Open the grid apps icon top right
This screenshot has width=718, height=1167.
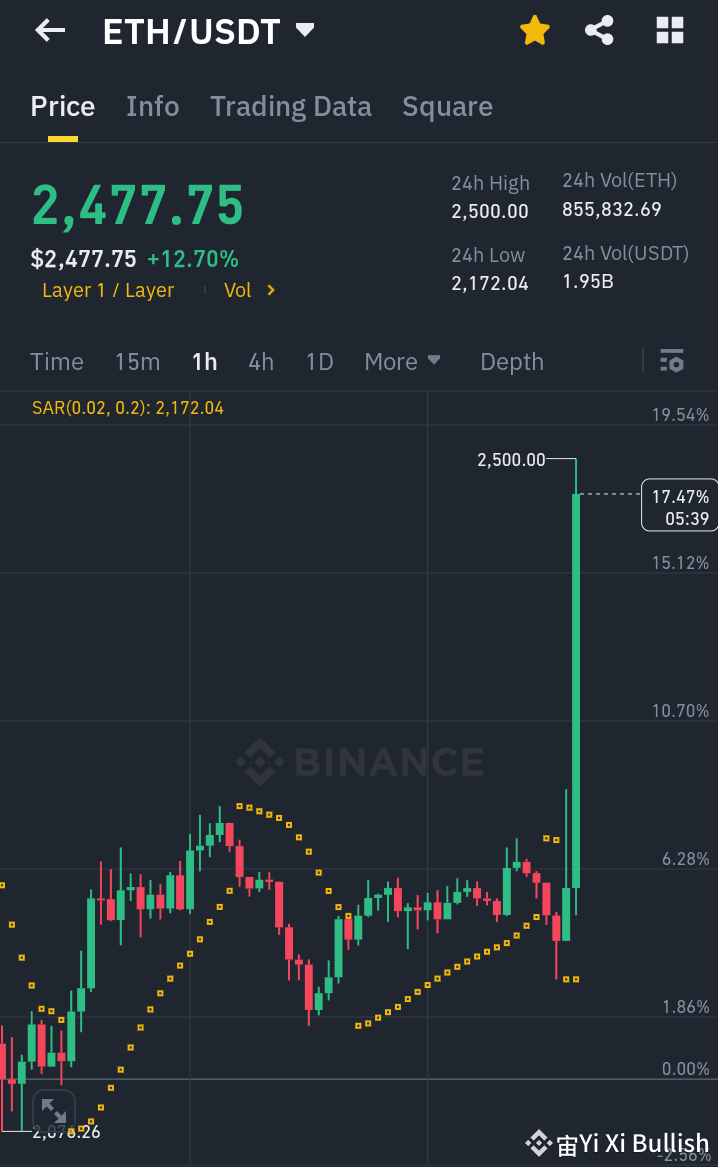pyautogui.click(x=668, y=30)
